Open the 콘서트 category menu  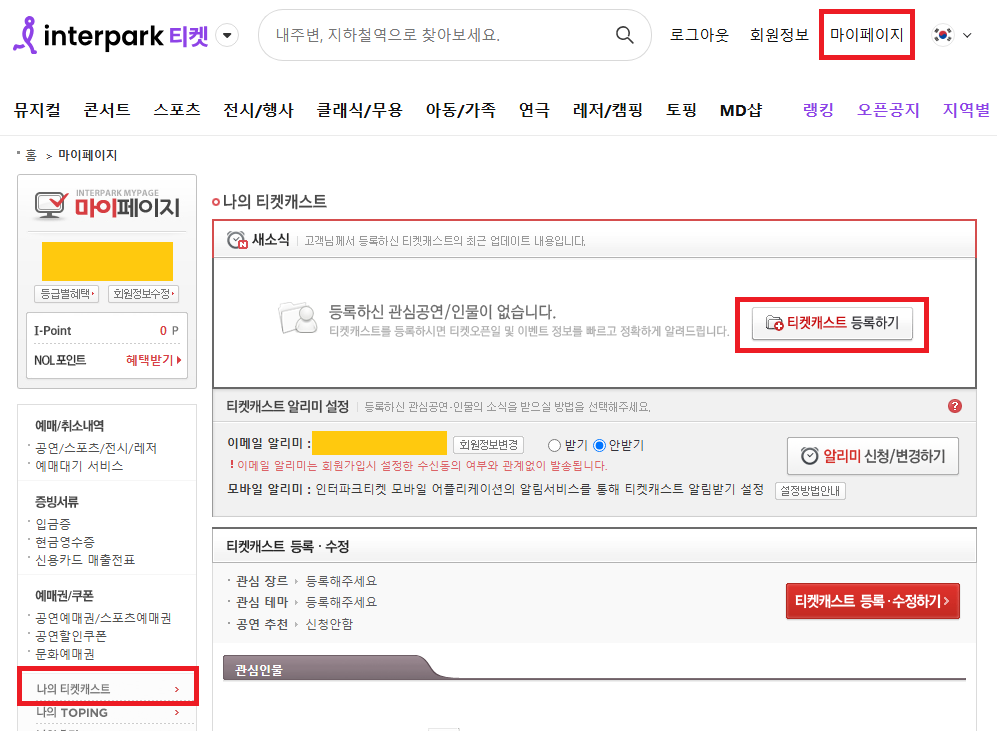tap(107, 110)
